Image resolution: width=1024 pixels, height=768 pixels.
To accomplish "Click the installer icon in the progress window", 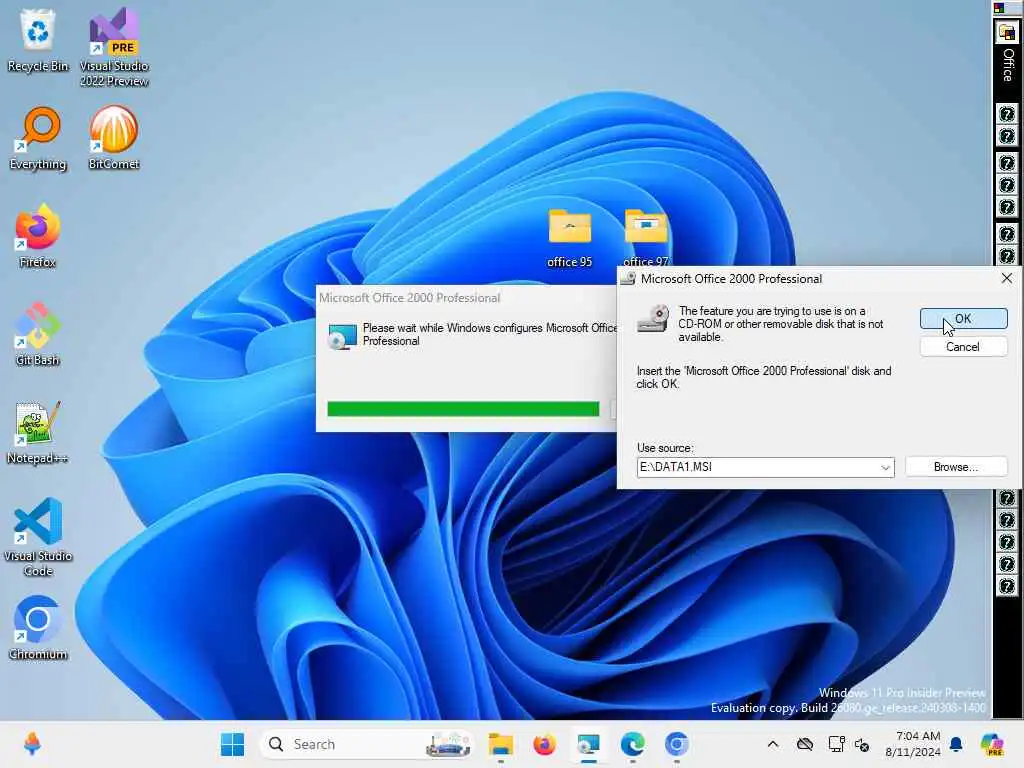I will point(342,336).
